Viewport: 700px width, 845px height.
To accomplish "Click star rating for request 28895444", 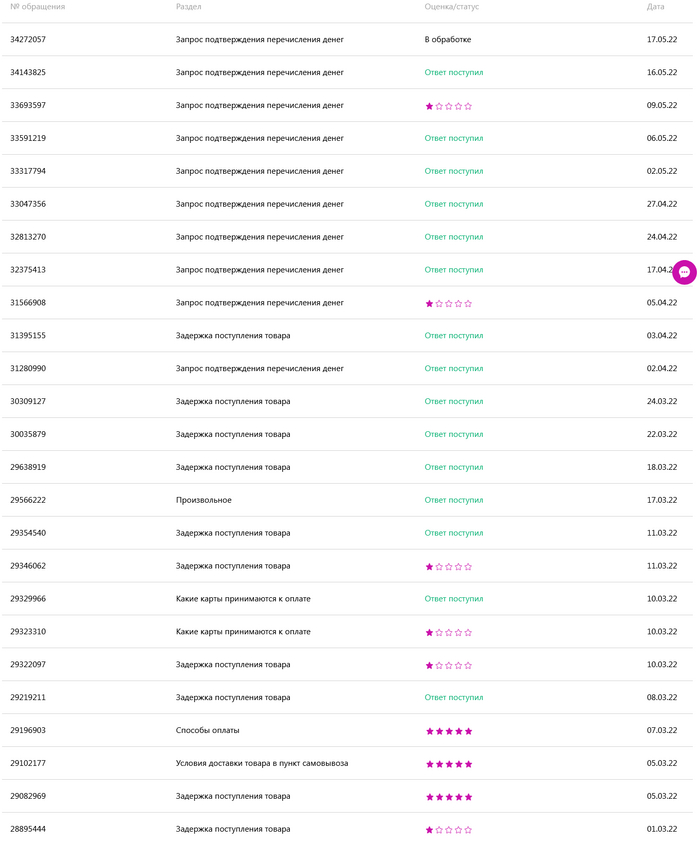I will pyautogui.click(x=448, y=830).
